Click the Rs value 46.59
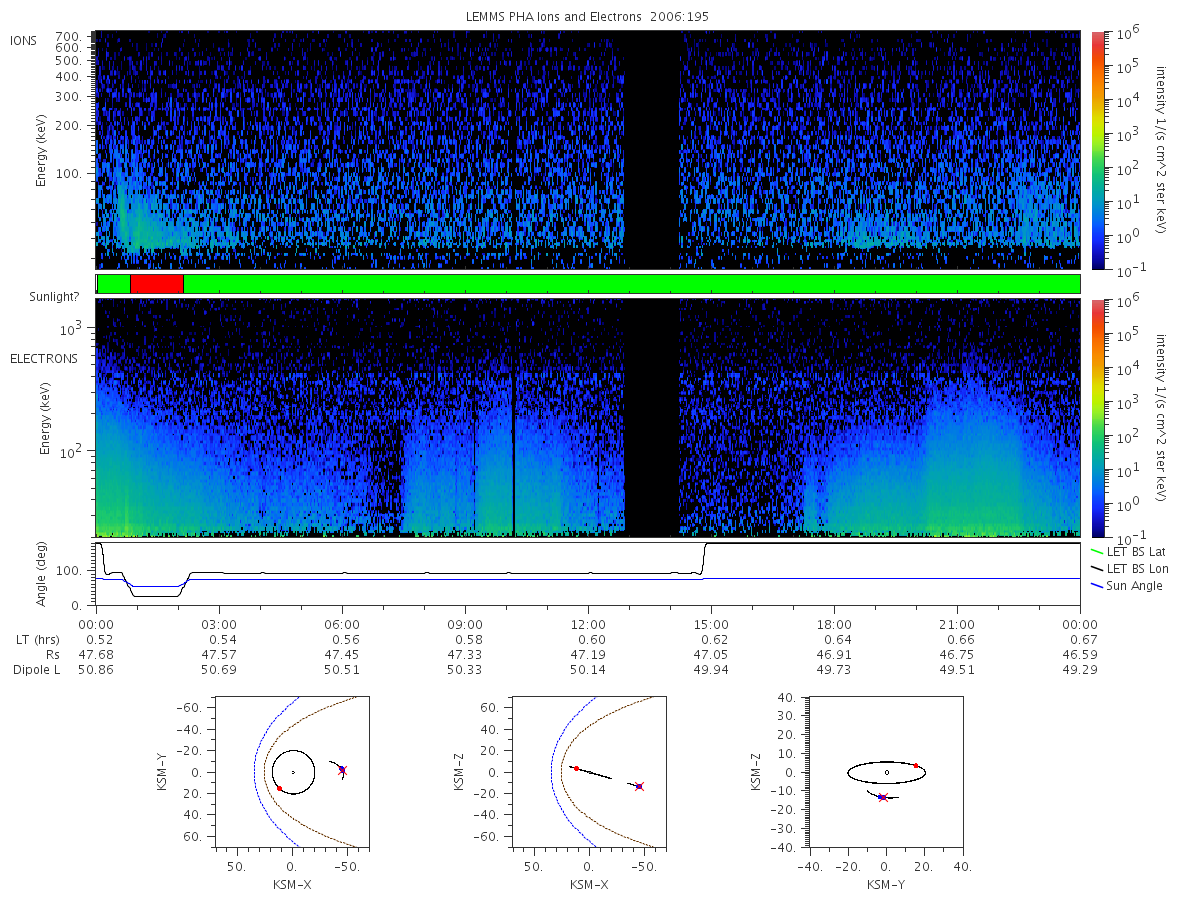1200x900 pixels. (1080, 655)
